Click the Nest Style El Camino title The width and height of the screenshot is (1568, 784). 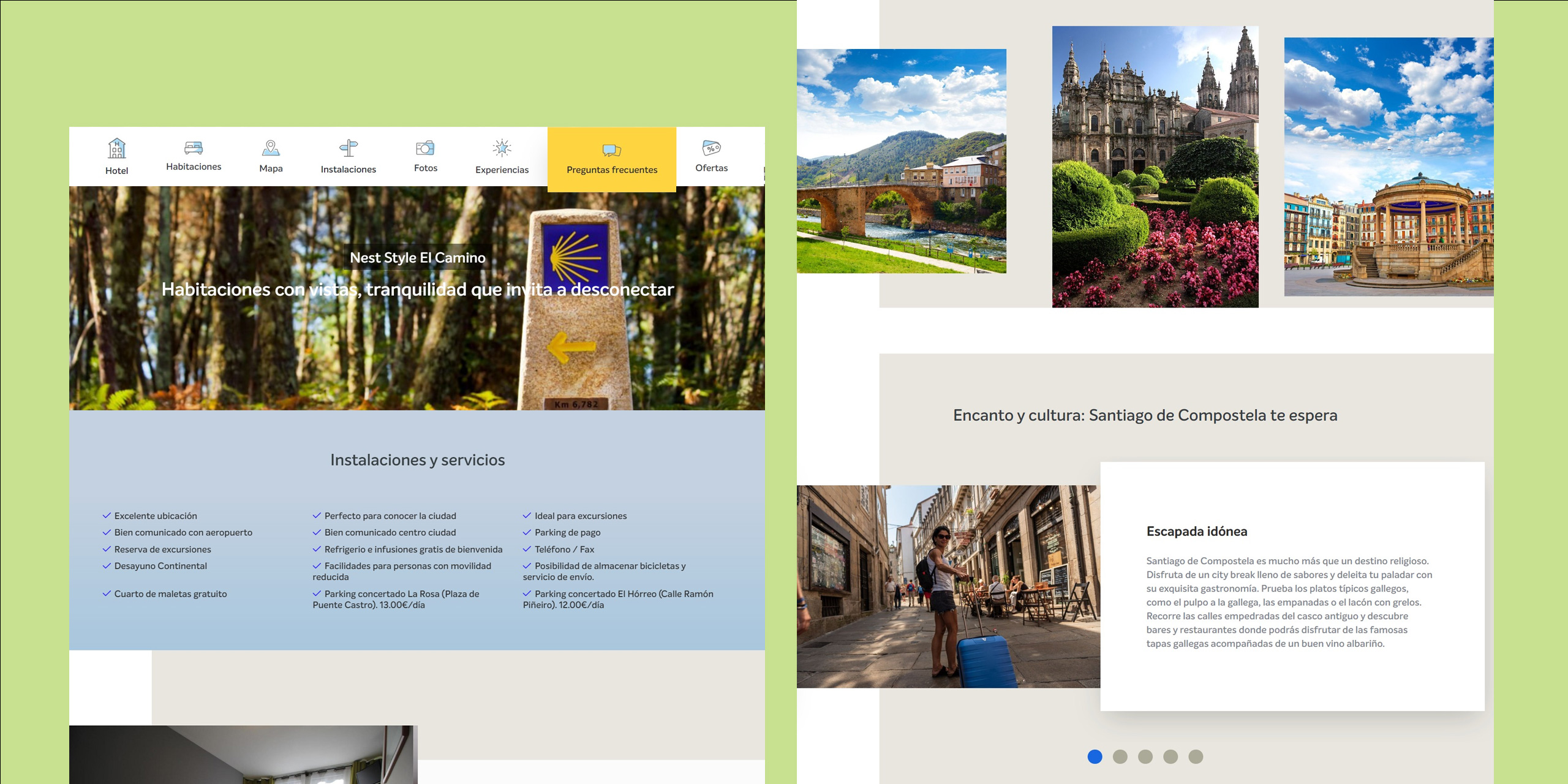point(417,258)
